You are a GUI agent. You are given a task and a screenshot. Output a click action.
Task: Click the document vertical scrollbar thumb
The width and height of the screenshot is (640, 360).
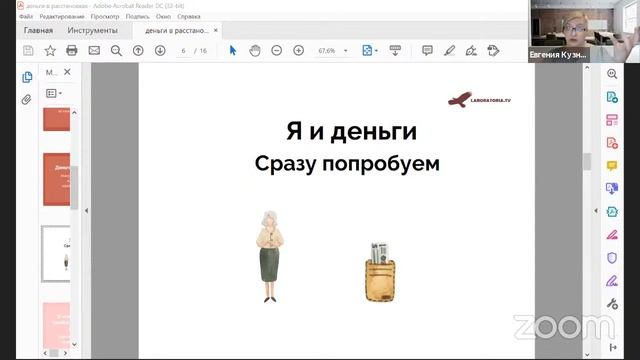(x=587, y=161)
